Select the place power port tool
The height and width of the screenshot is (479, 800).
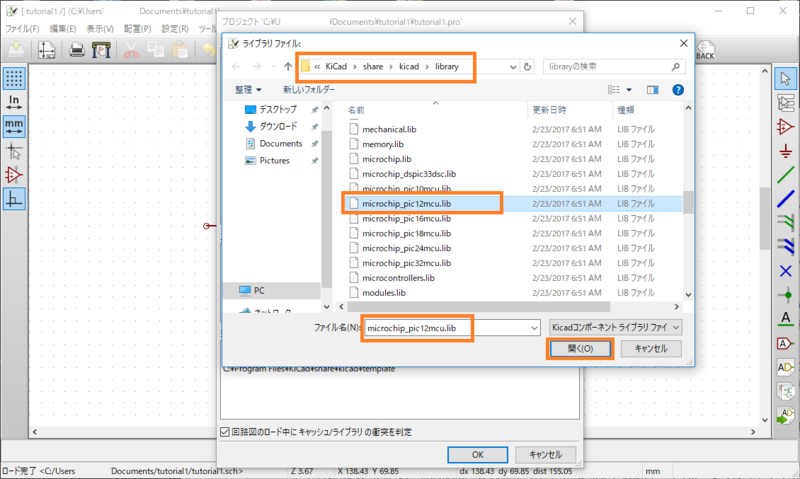pyautogui.click(x=785, y=150)
